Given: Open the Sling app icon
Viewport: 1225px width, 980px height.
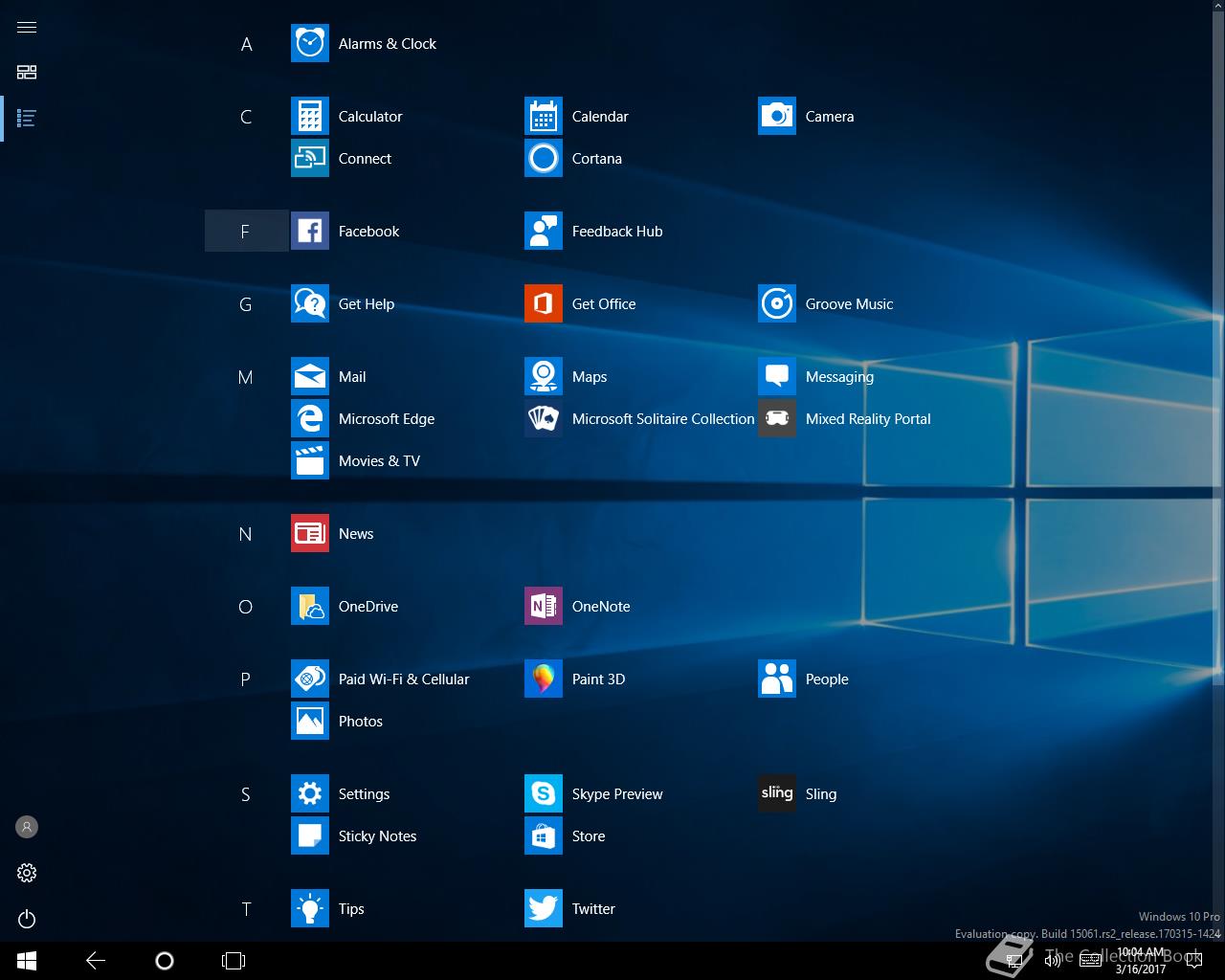Looking at the screenshot, I should coord(777,794).
